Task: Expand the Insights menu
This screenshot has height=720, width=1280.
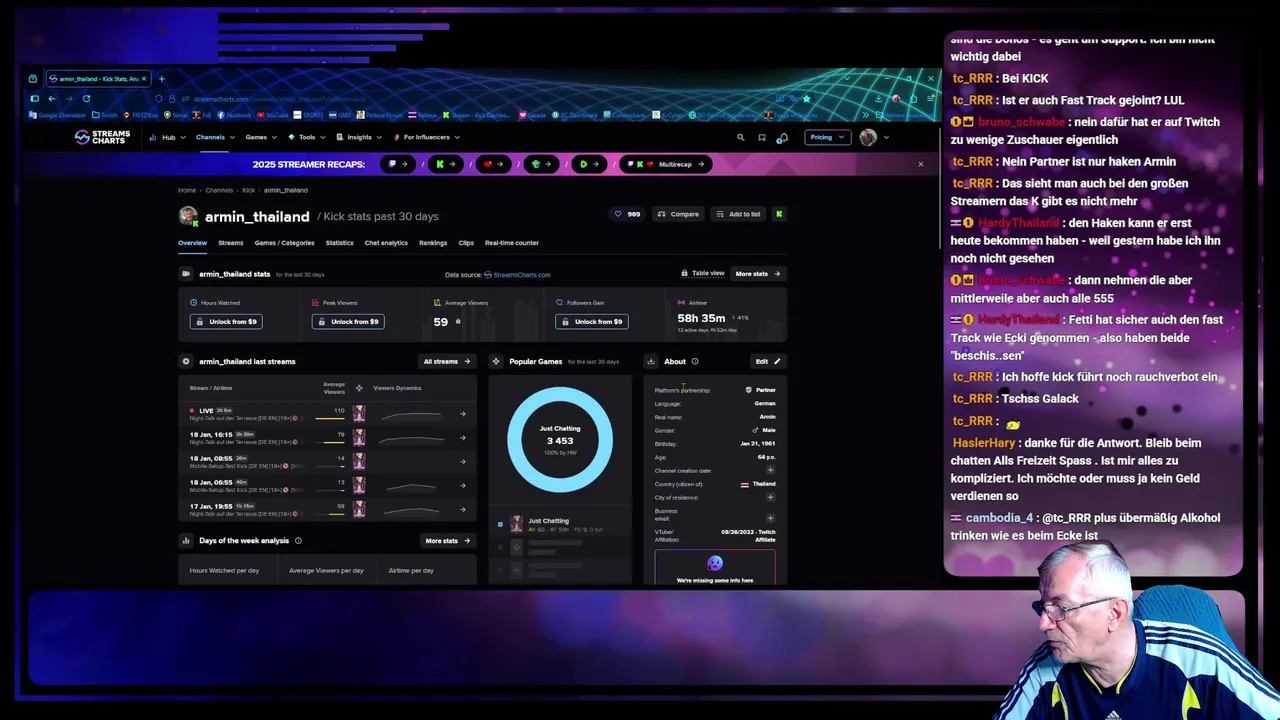Action: 359,137
